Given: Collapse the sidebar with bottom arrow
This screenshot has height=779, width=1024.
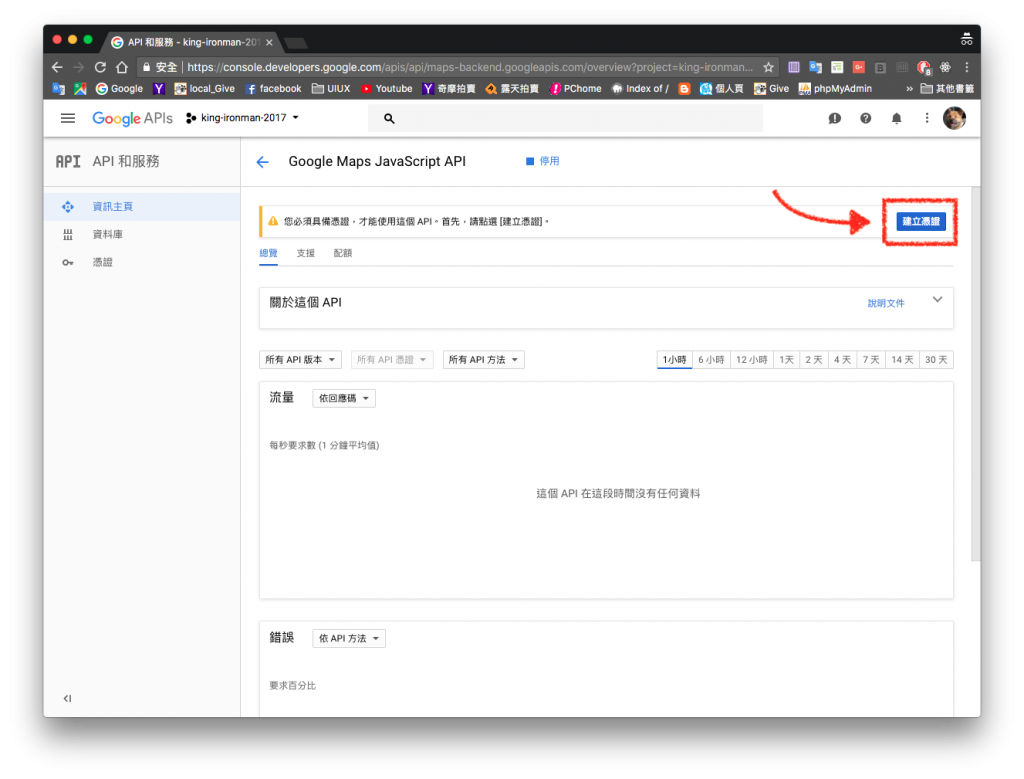Looking at the screenshot, I should click(67, 698).
